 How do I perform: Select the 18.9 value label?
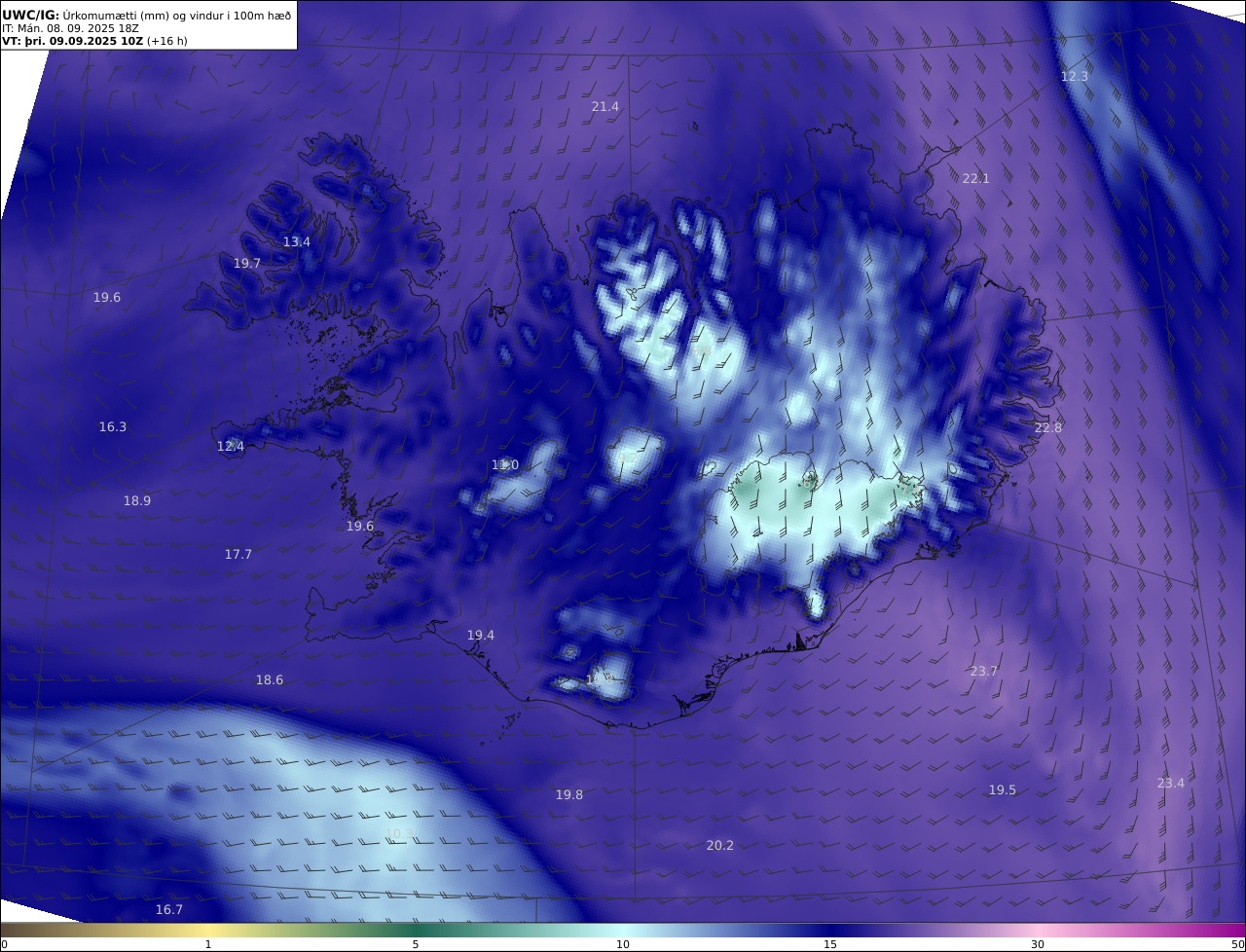pyautogui.click(x=137, y=501)
